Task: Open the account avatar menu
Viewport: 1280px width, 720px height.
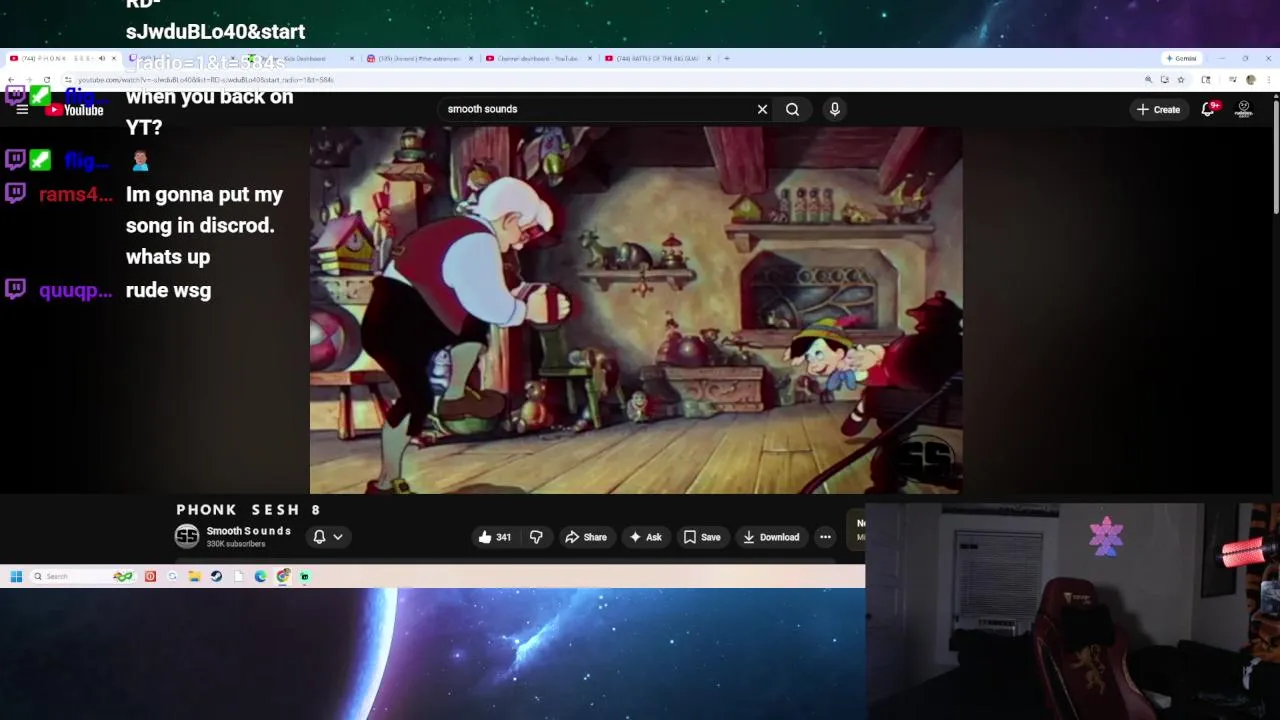Action: point(1244,109)
